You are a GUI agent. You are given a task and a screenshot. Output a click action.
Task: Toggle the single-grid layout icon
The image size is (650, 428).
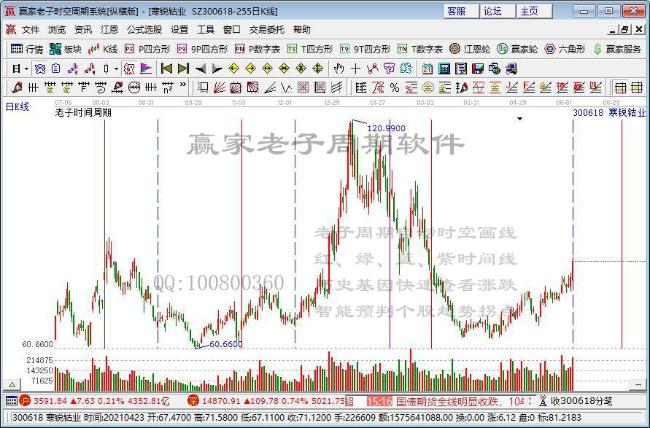[620, 88]
